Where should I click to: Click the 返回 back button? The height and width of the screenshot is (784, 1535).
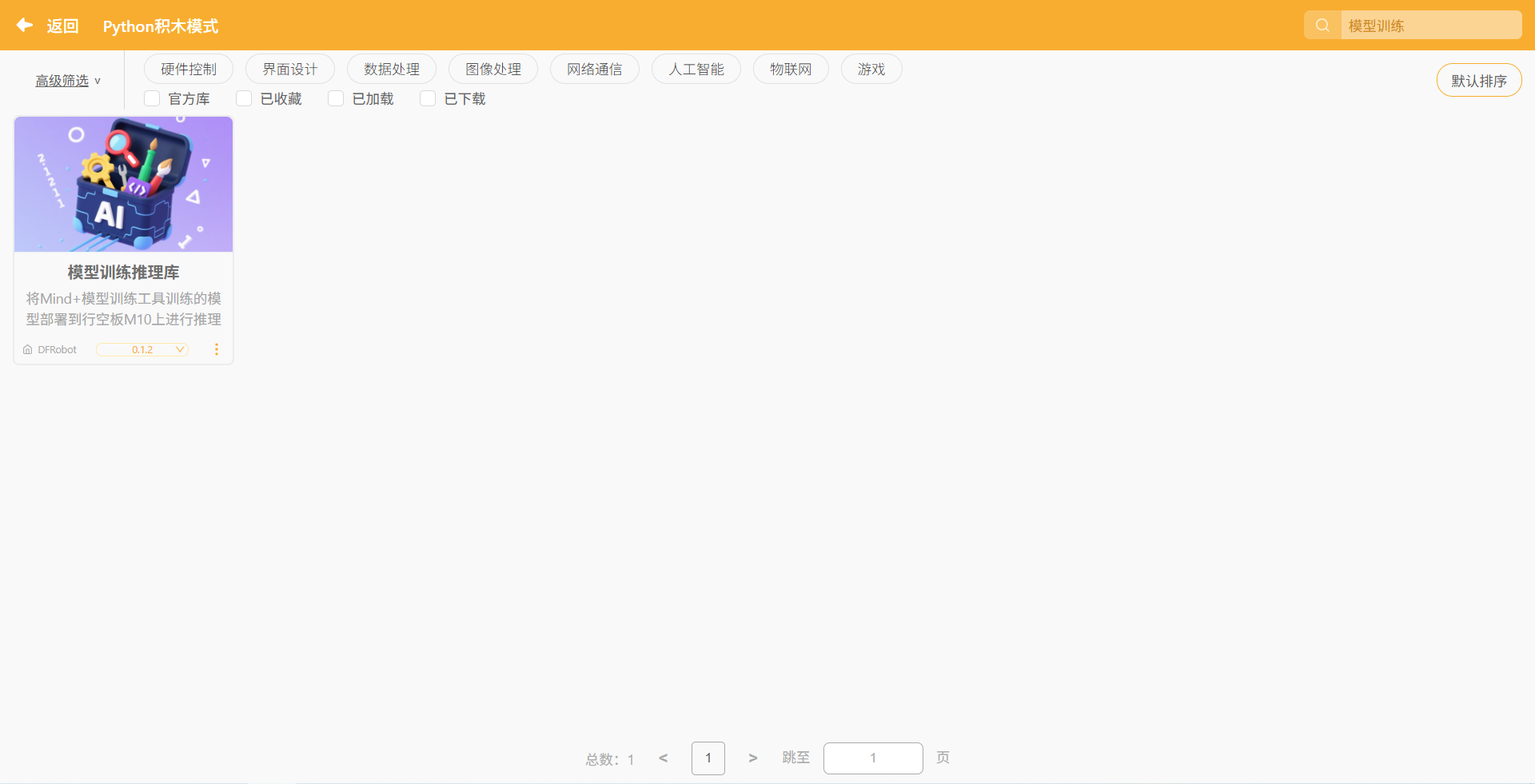point(62,26)
